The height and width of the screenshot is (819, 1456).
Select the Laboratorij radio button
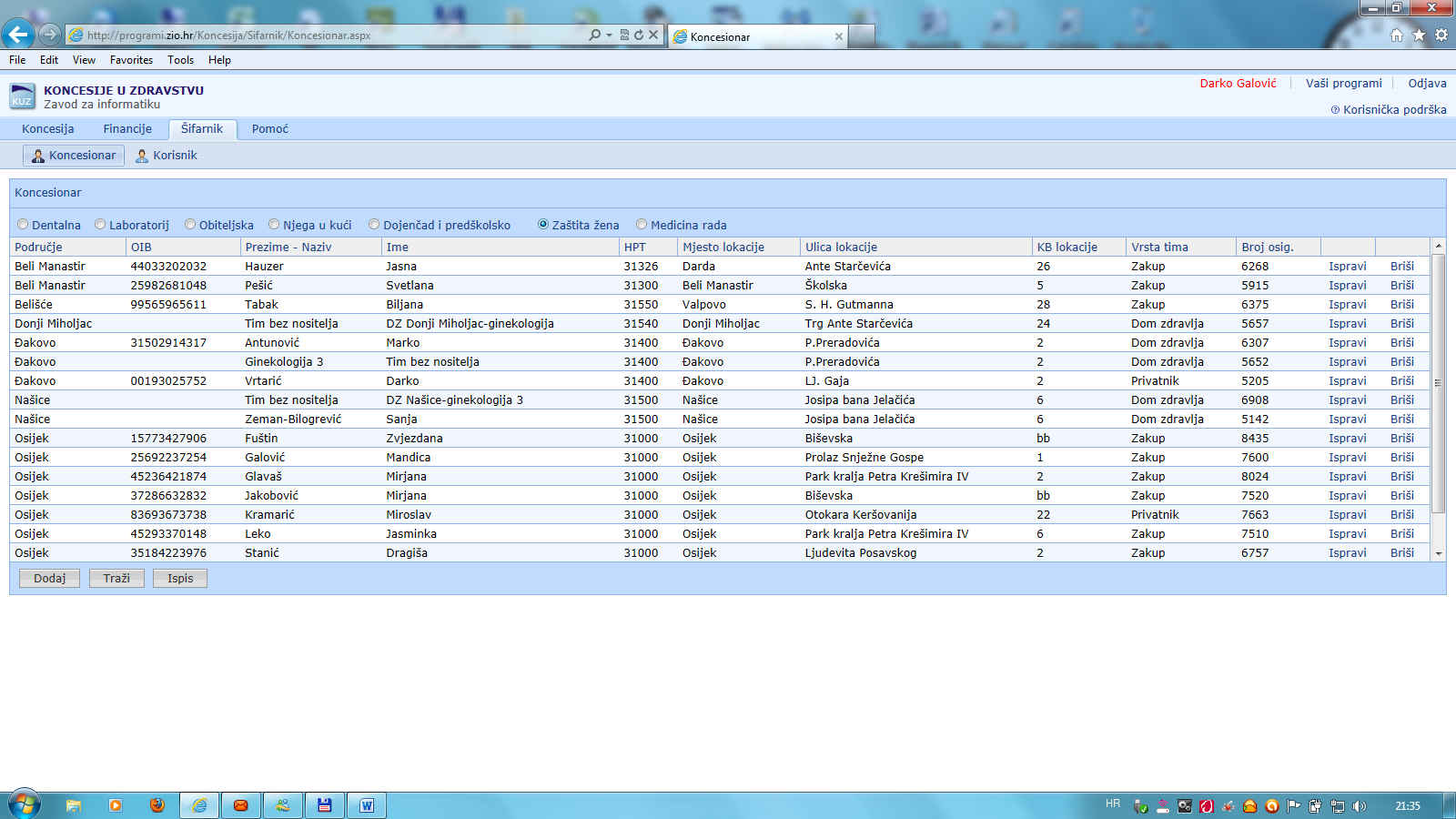100,225
